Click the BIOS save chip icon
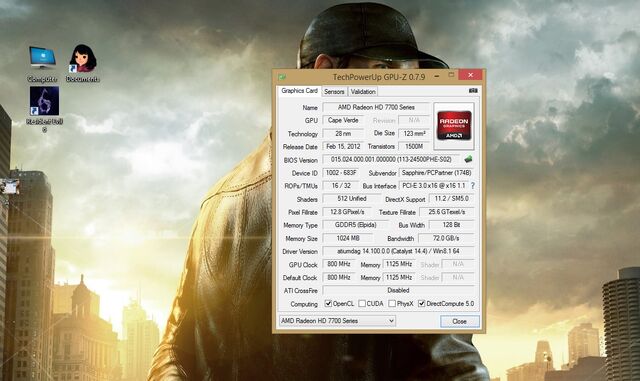Image resolution: width=640 pixels, height=381 pixels. point(468,159)
